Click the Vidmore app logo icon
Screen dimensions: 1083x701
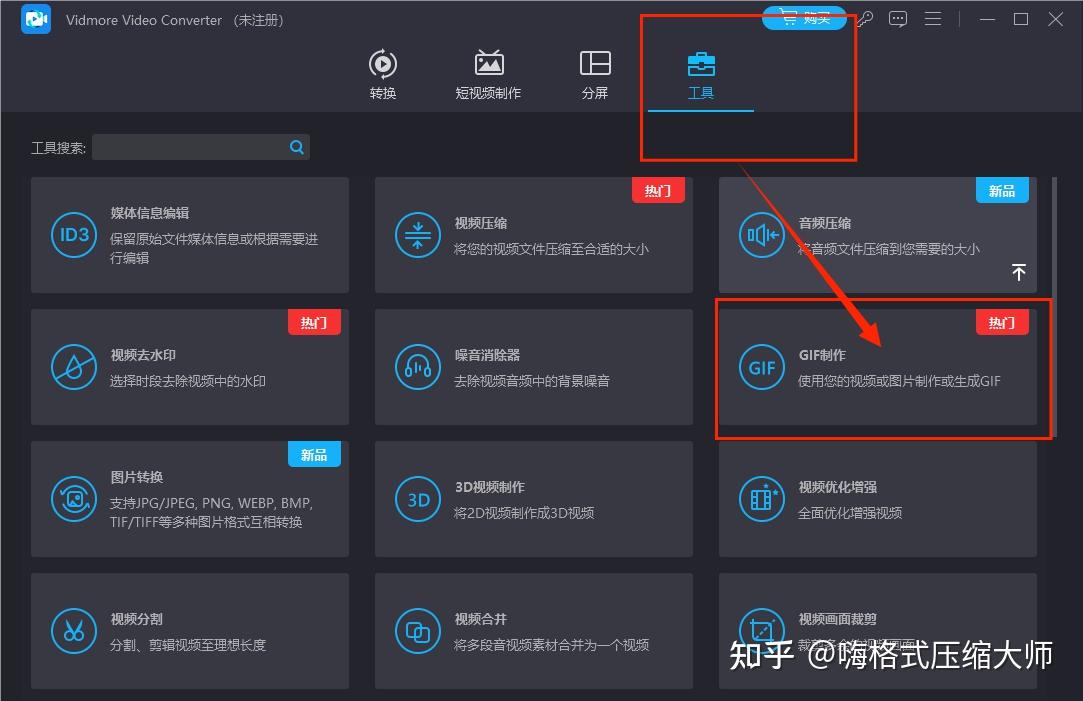pyautogui.click(x=36, y=19)
